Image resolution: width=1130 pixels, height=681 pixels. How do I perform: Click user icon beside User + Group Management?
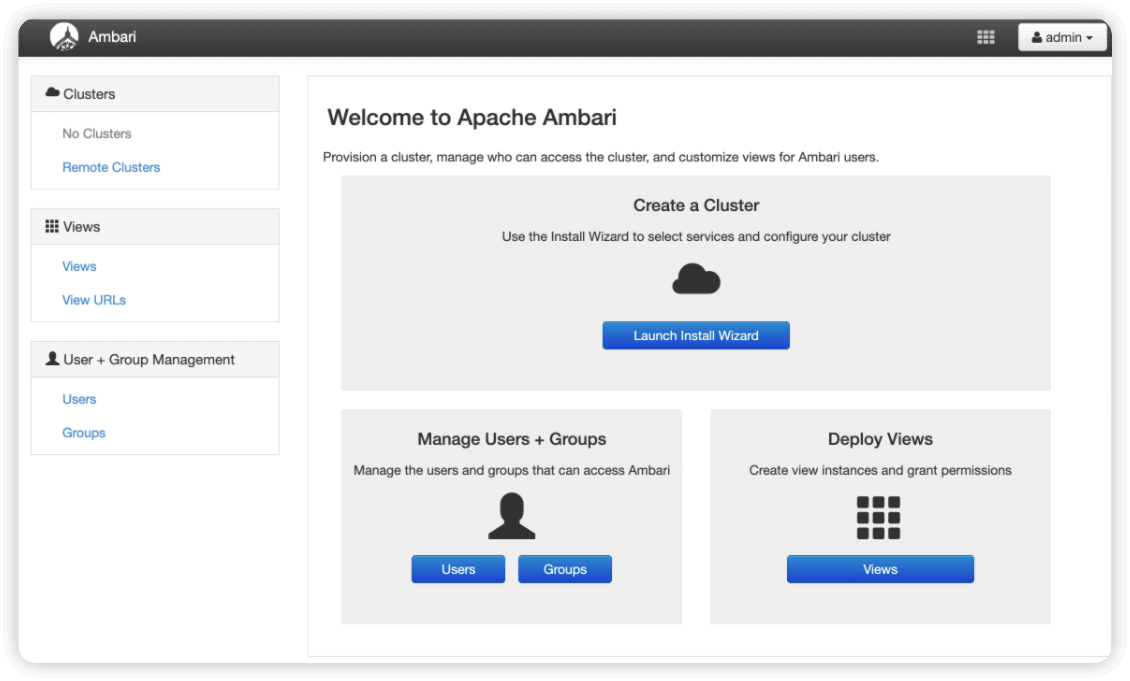(52, 359)
